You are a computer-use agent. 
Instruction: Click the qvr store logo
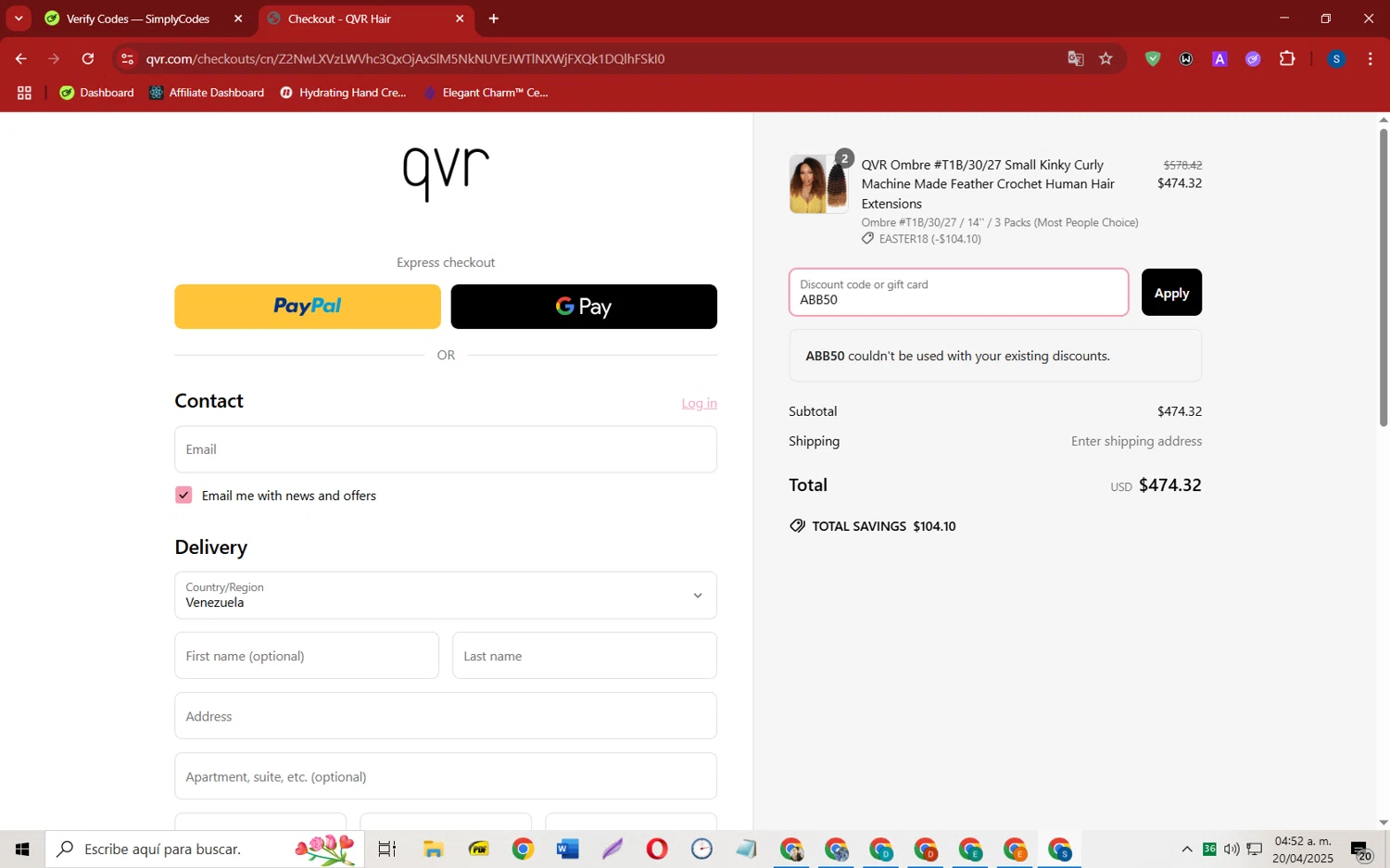click(446, 172)
